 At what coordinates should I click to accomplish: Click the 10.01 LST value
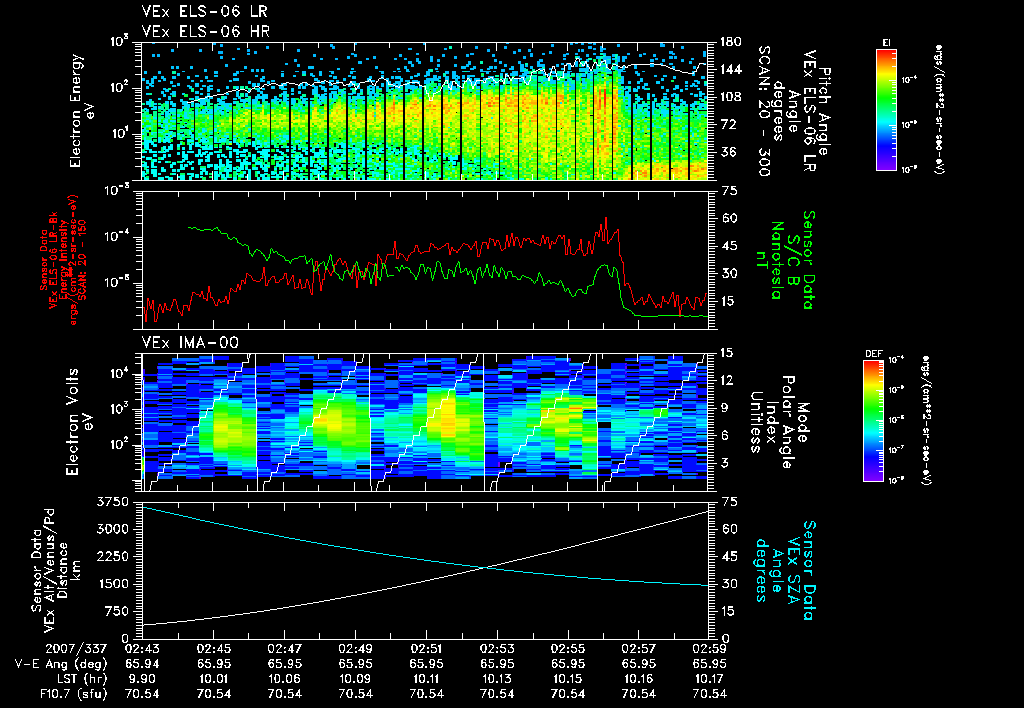pyautogui.click(x=213, y=679)
